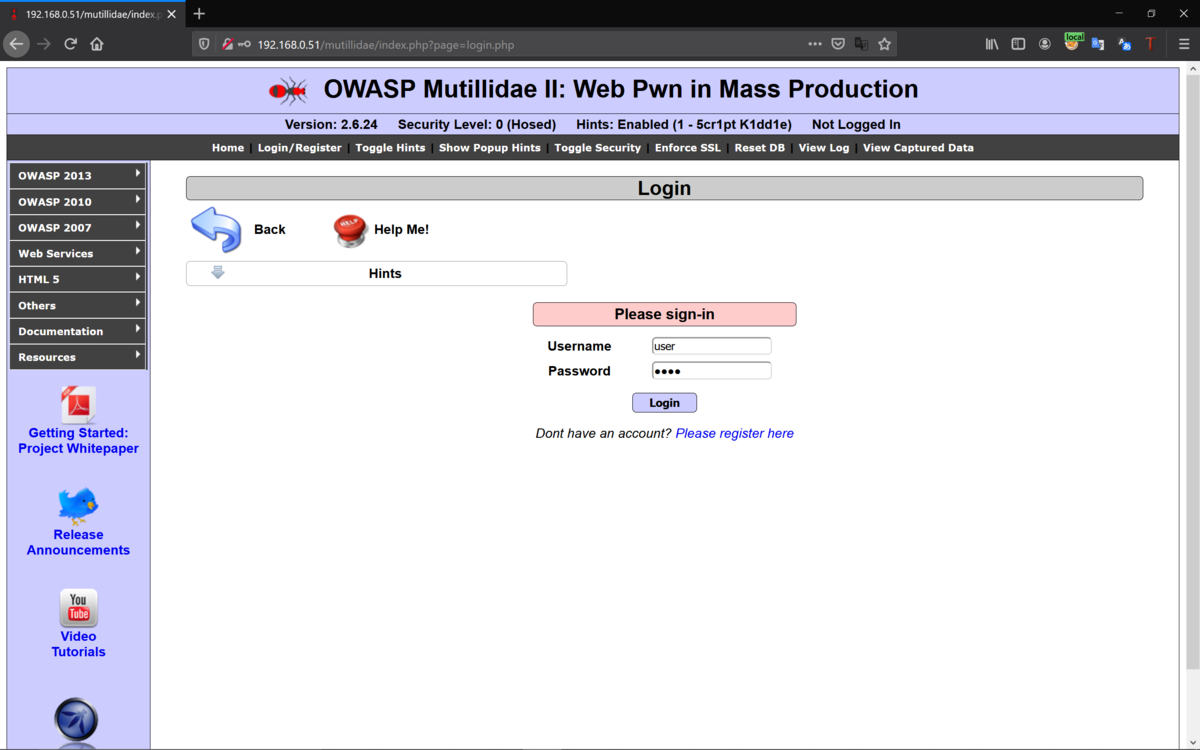Open Video Tutorials text link

click(78, 644)
